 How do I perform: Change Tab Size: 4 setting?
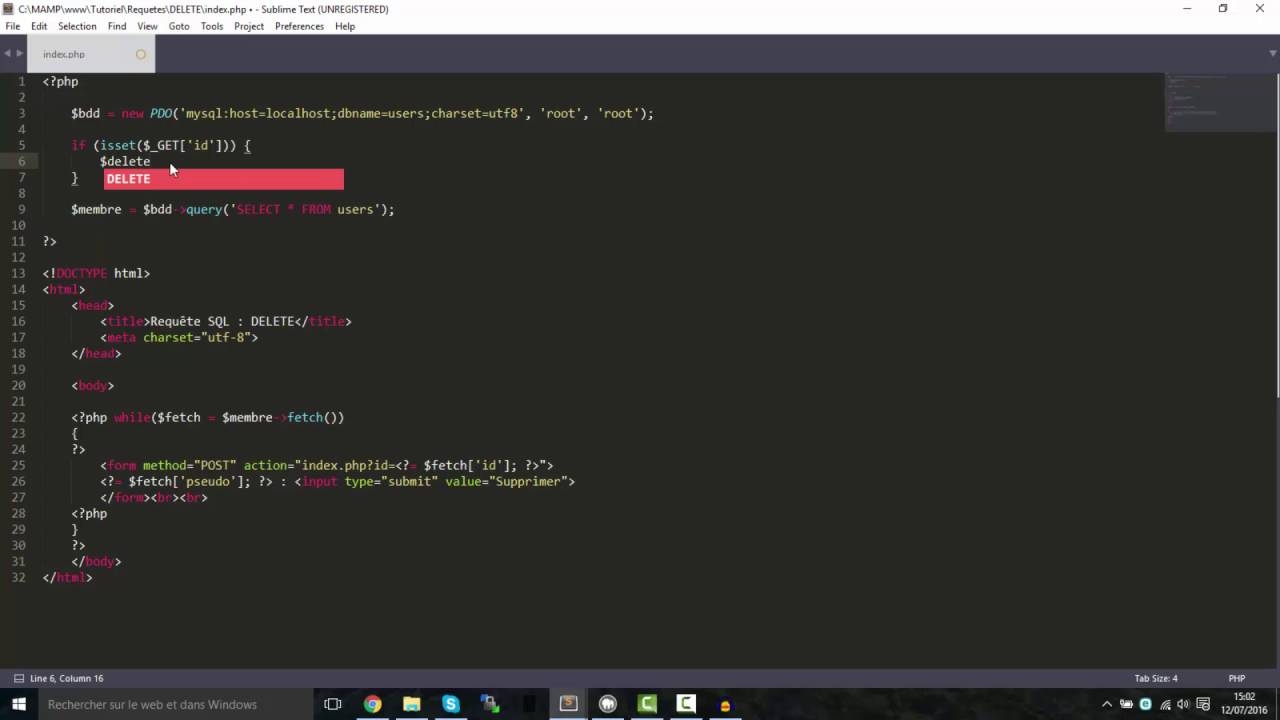point(1156,678)
